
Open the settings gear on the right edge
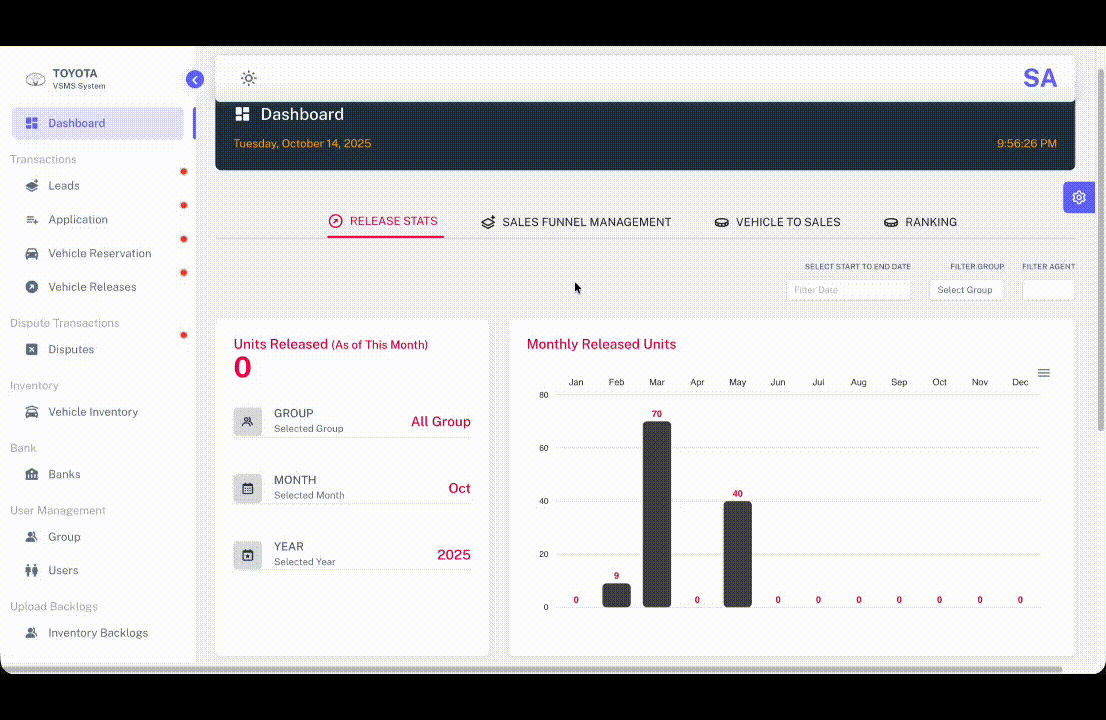1079,197
